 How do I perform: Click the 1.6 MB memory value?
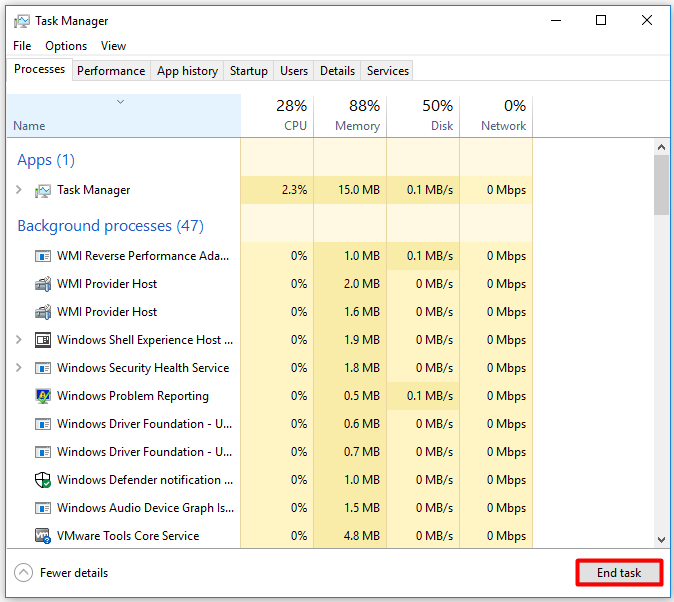pos(362,312)
